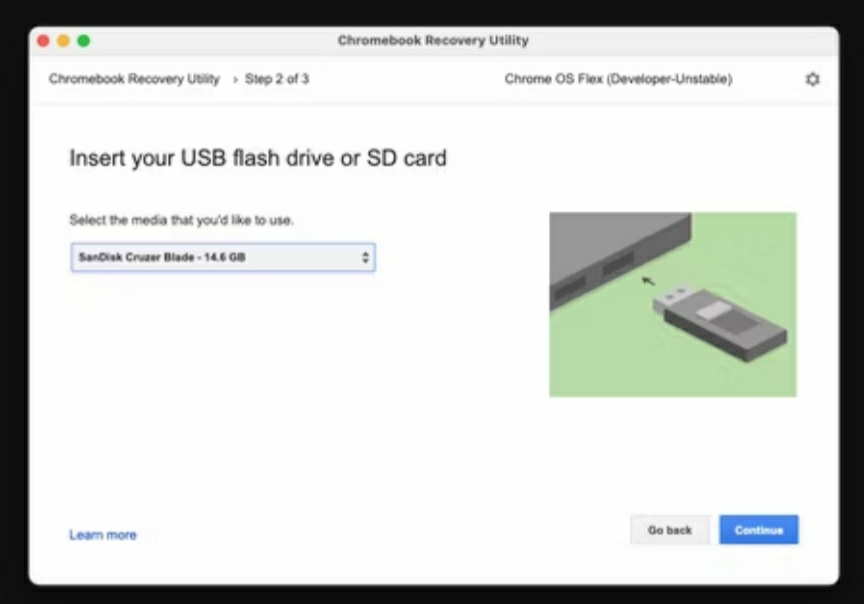Close the Chromebook Recovery Utility window
Image resolution: width=864 pixels, height=604 pixels.
[44, 41]
